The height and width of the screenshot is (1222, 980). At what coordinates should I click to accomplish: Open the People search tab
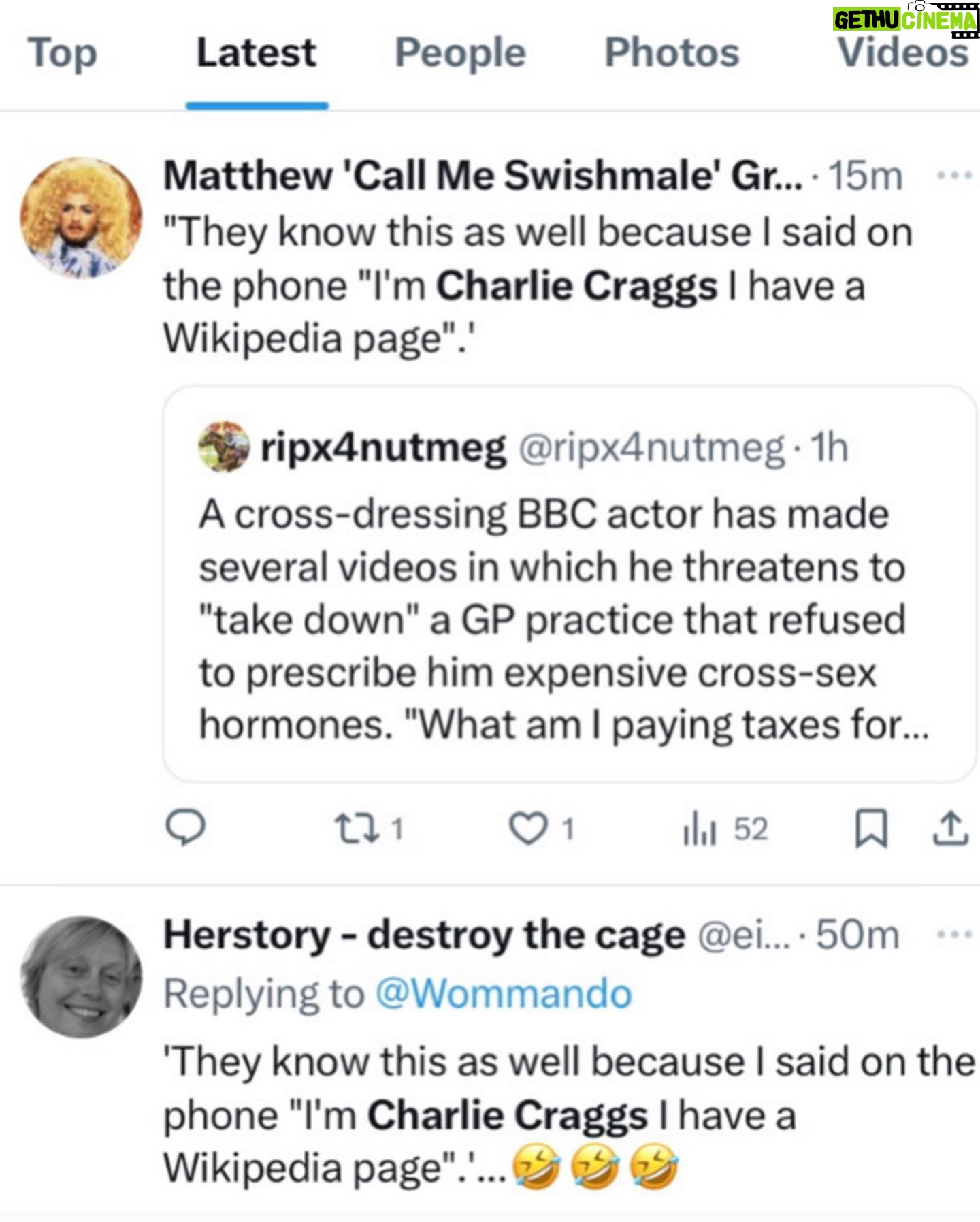coord(460,53)
